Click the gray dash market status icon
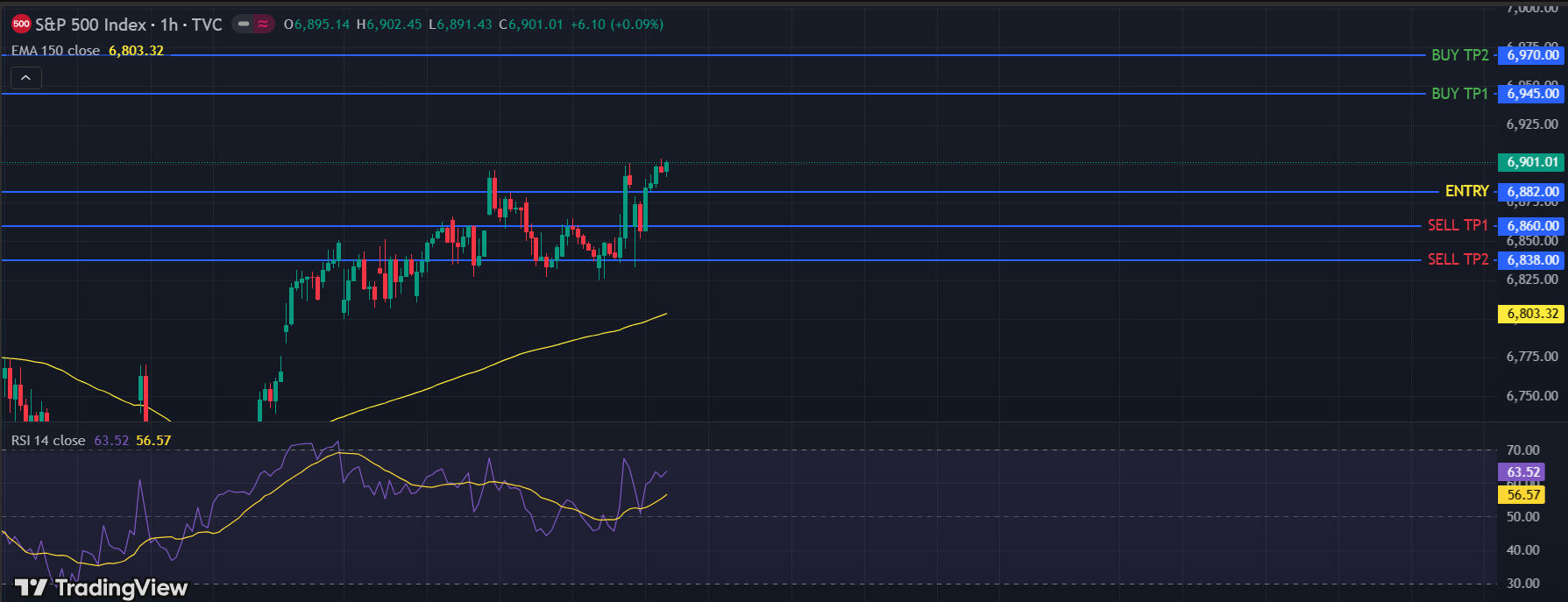This screenshot has height=602, width=1568. (x=244, y=25)
